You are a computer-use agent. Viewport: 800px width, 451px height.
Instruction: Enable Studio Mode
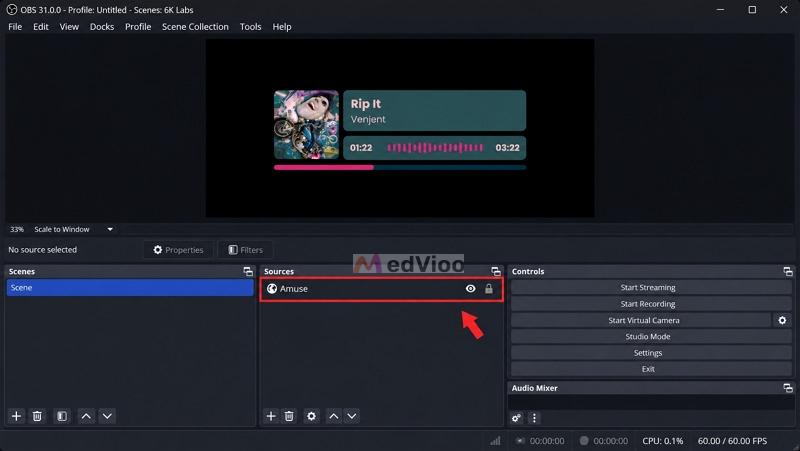pos(652,337)
